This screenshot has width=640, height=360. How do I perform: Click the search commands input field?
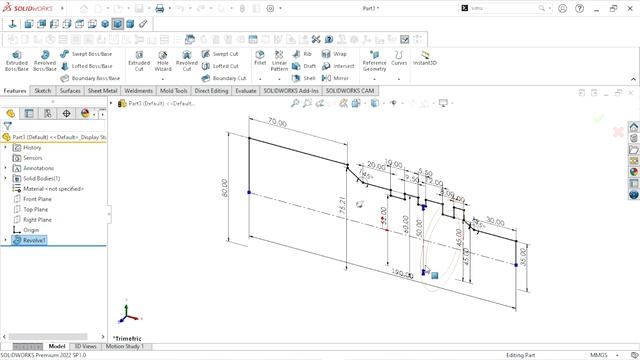click(506, 8)
